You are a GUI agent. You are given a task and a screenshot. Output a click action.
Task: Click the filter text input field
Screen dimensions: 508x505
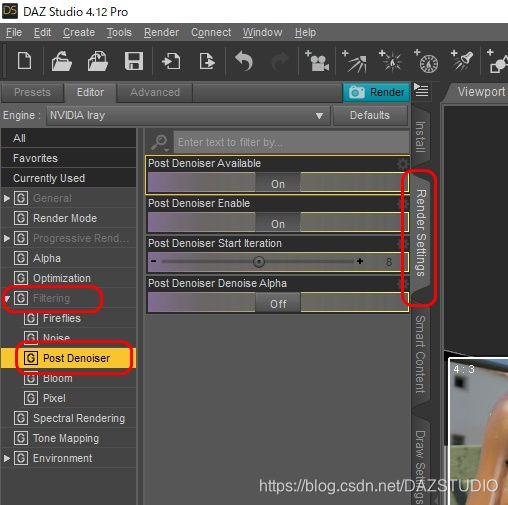[291, 142]
